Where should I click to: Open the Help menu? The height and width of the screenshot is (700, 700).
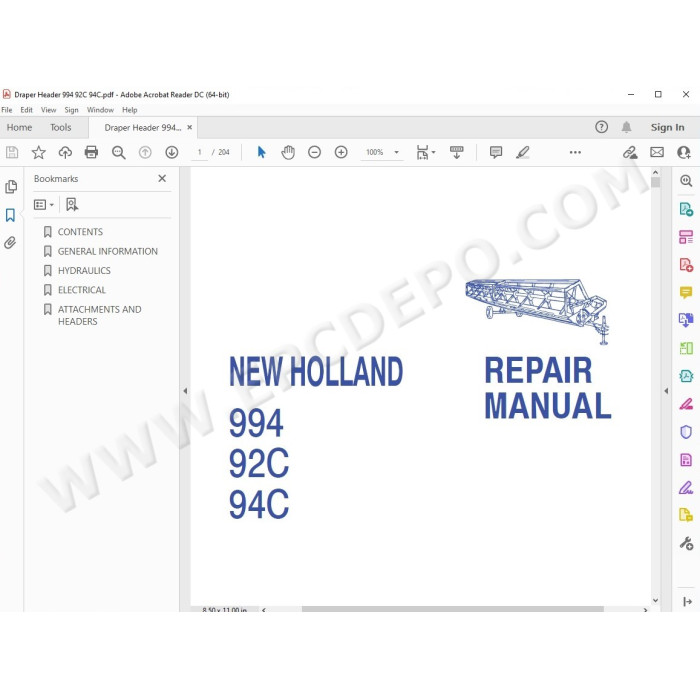[129, 110]
